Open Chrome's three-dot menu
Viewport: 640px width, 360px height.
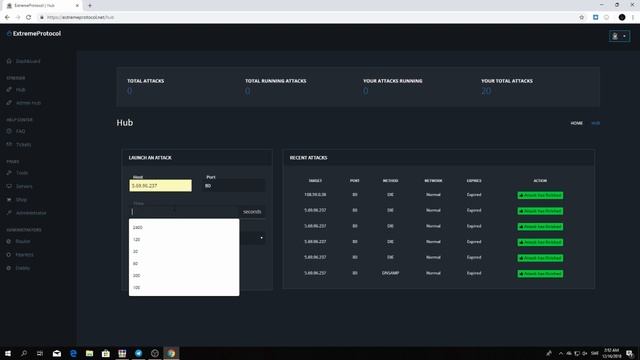coord(633,17)
